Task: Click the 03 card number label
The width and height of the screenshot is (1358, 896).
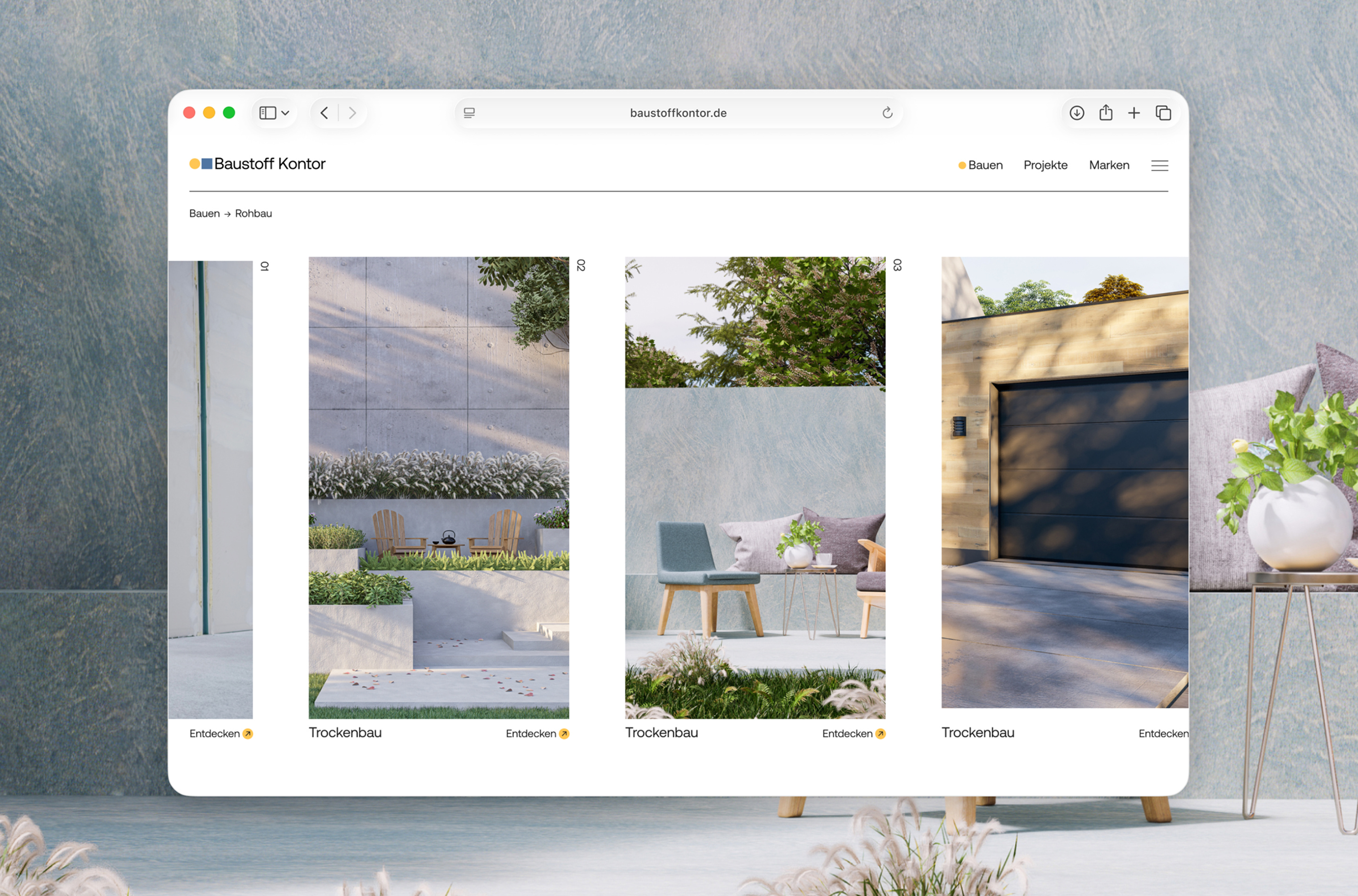Action: click(897, 265)
